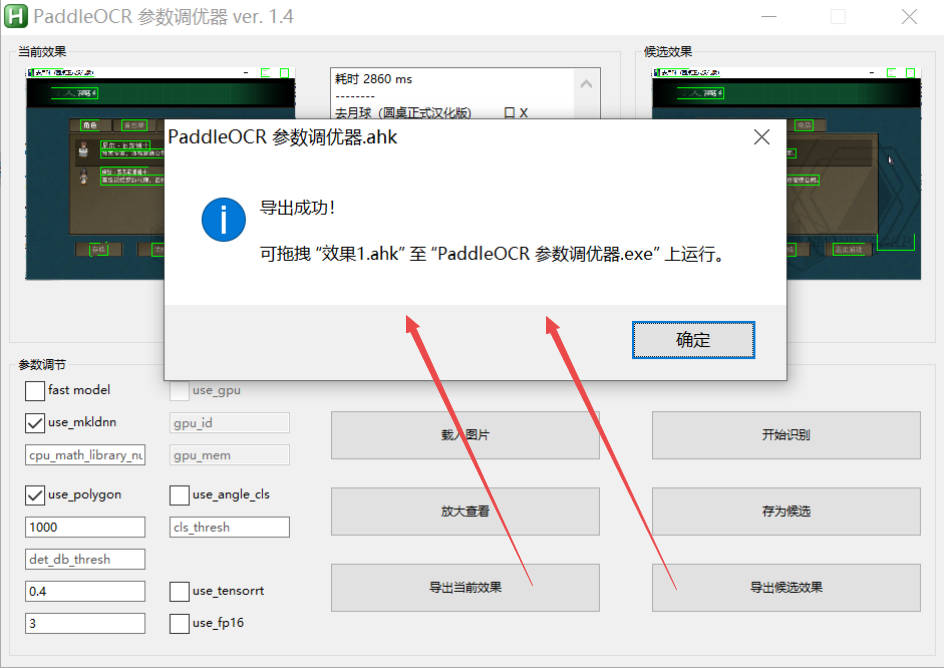The width and height of the screenshot is (944, 668).
Task: Close the PaddleOCR 参数调优器 ver. 1.4 window
Action: coord(909,16)
